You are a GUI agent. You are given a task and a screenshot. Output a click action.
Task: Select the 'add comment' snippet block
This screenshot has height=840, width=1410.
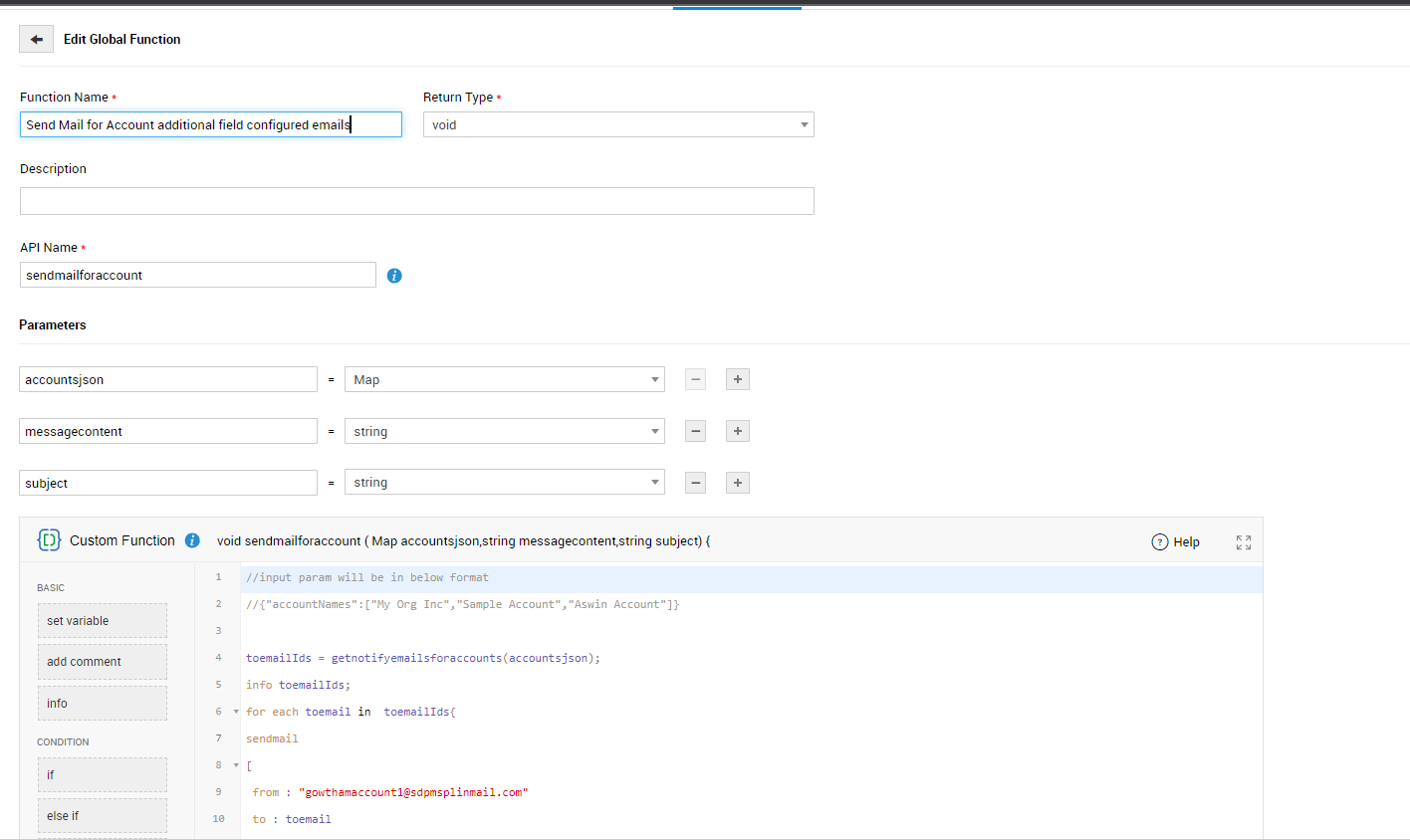point(103,662)
